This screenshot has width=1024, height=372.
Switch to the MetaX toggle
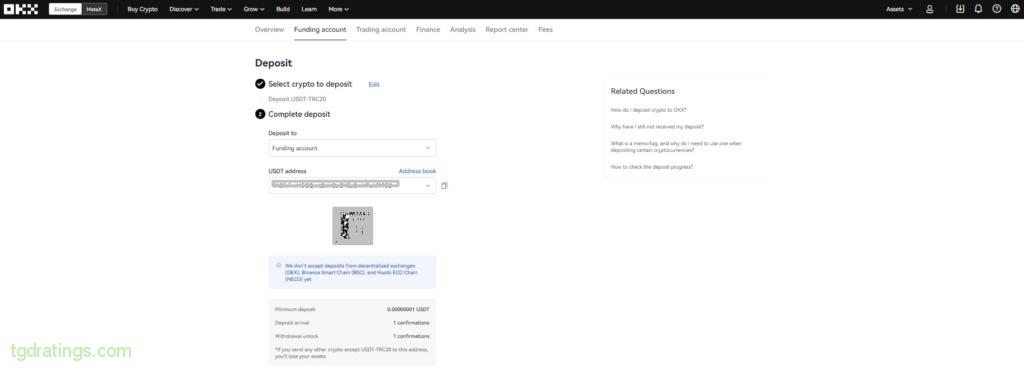94,9
